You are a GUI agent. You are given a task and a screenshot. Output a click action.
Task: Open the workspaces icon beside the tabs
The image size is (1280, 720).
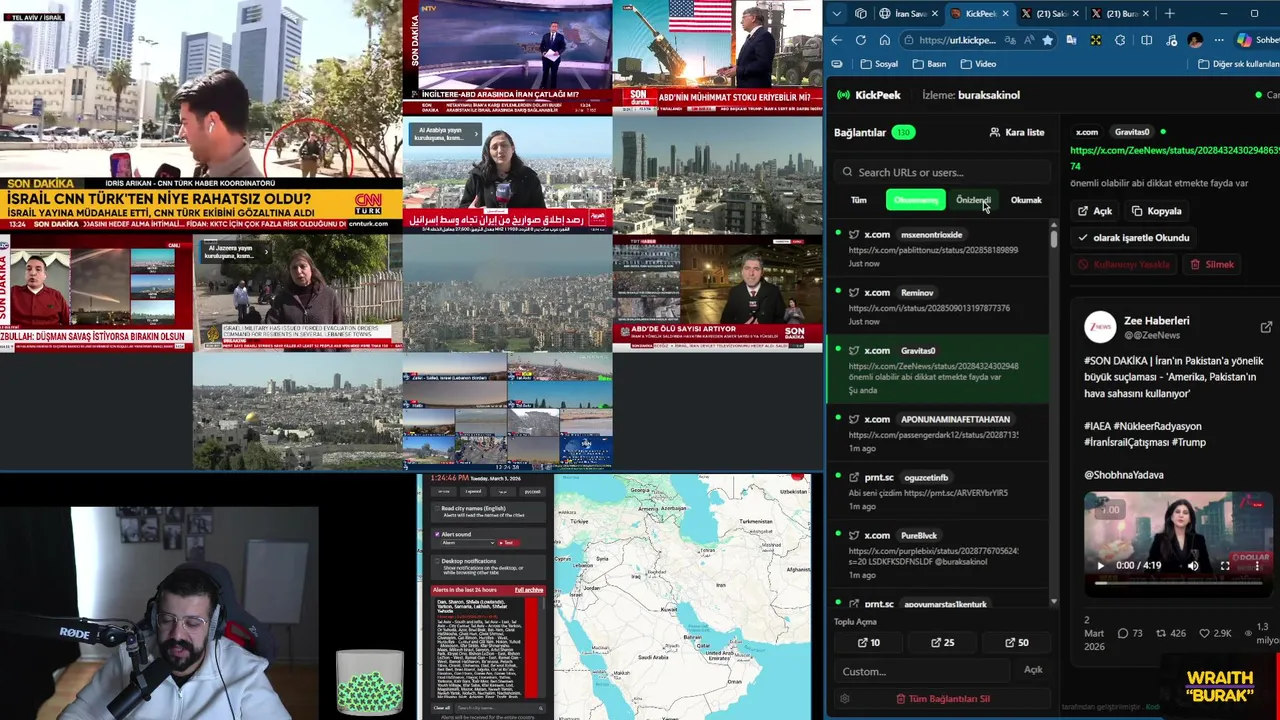861,13
